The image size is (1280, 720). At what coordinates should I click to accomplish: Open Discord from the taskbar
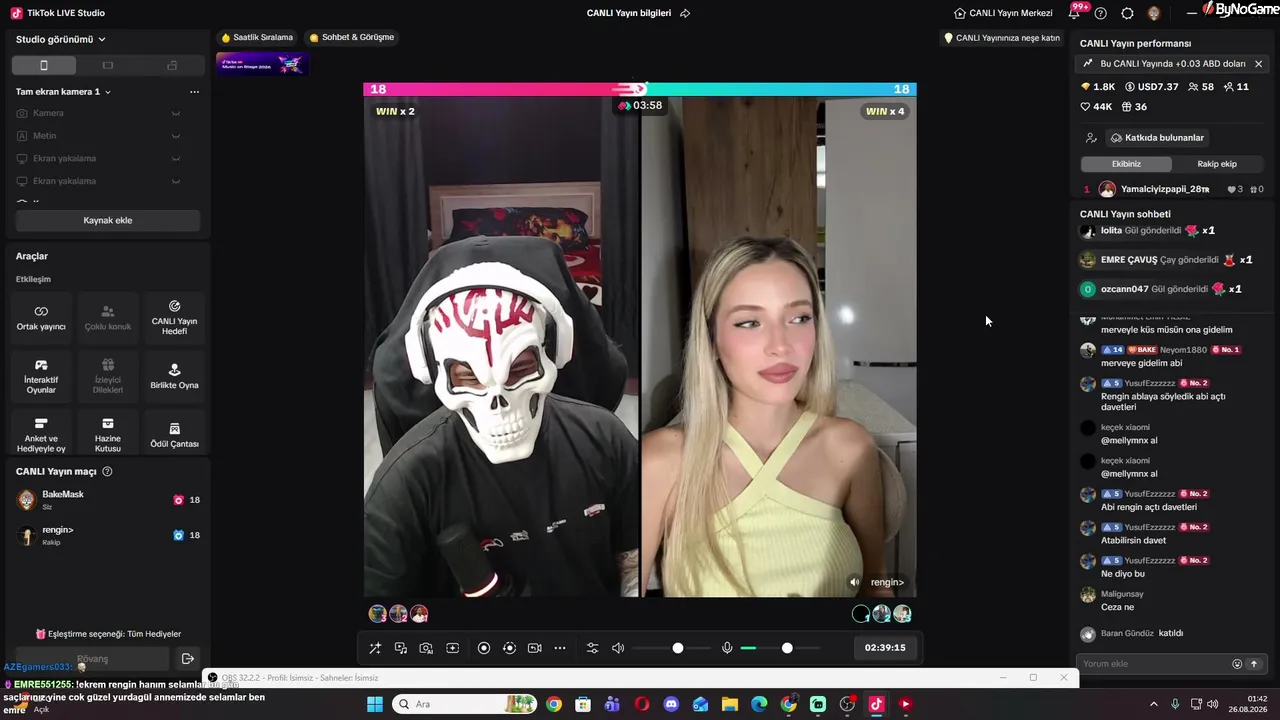coord(671,704)
